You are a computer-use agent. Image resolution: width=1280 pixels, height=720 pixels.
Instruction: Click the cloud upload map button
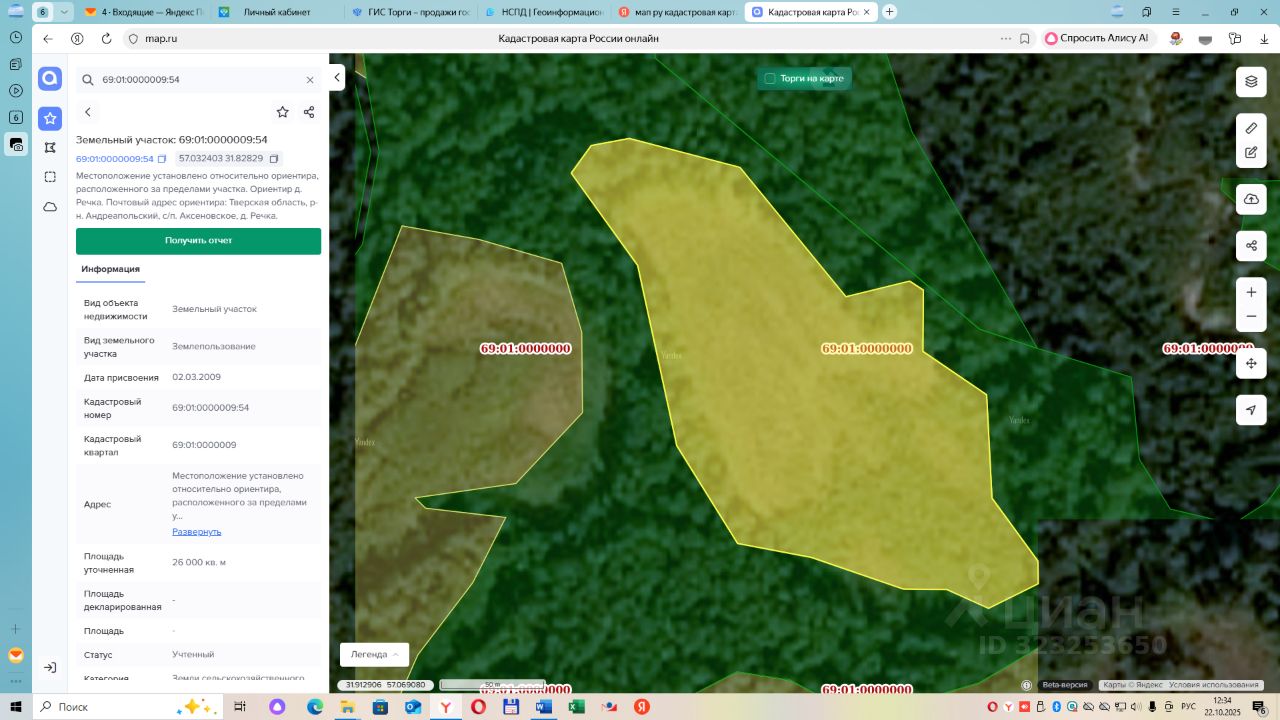[1251, 199]
